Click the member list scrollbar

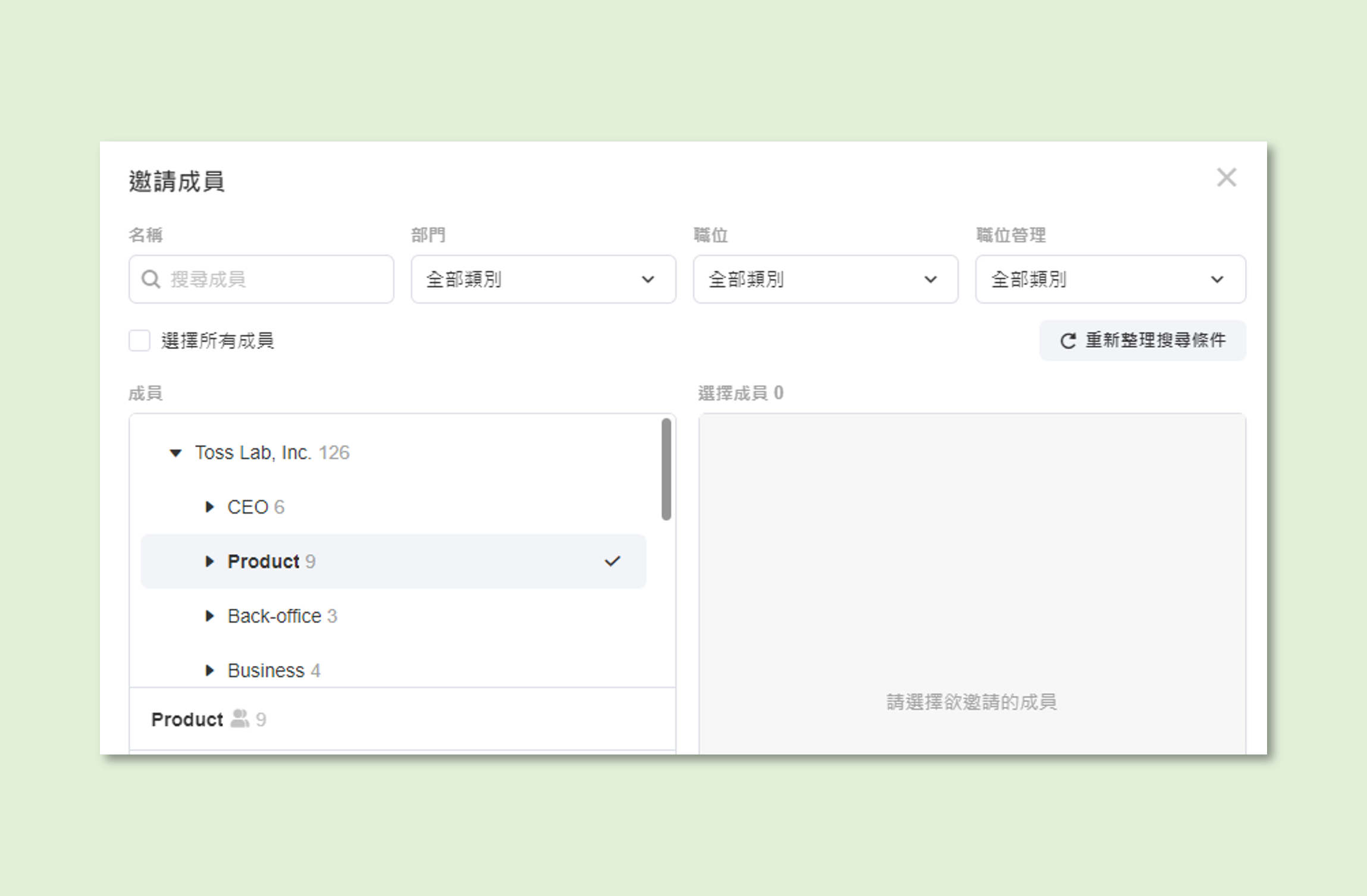pyautogui.click(x=666, y=469)
